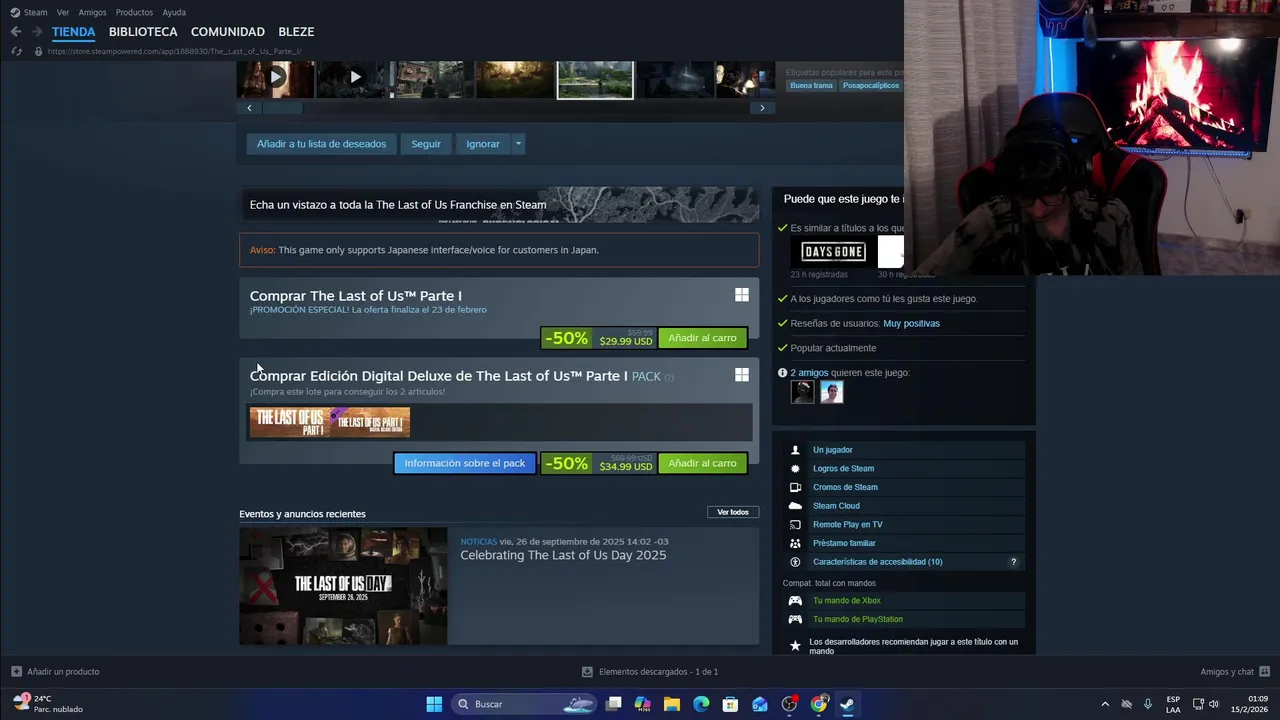The image size is (1280, 720).
Task: Click the Windows icon for Parte I
Action: tap(742, 295)
